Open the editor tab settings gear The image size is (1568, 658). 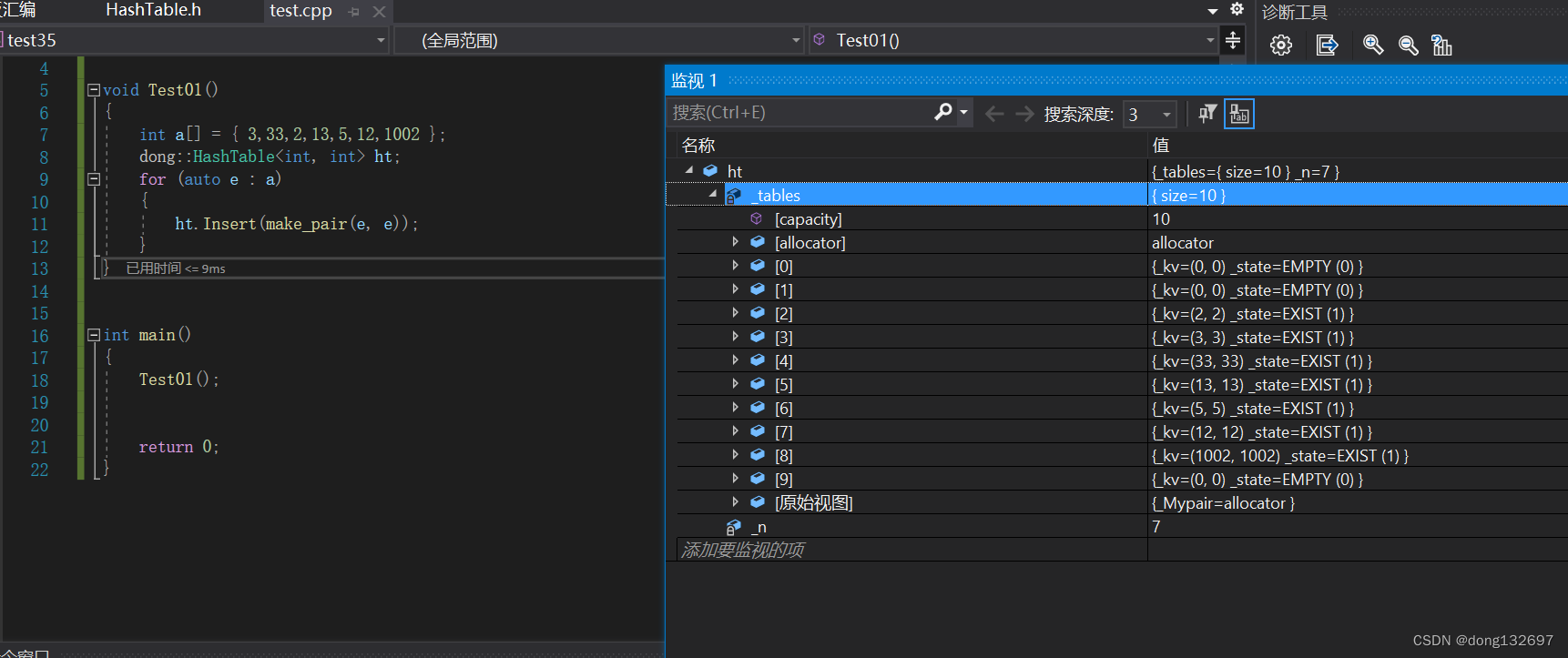tap(1237, 9)
